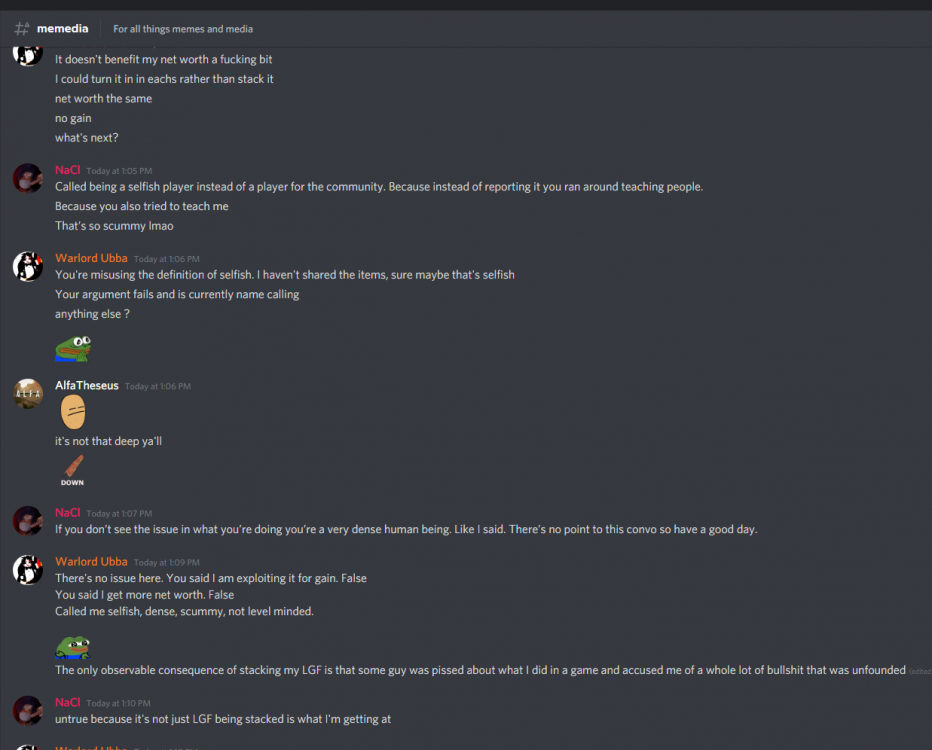The image size is (932, 750).
Task: Click the memedia channel name in header
Action: click(62, 29)
